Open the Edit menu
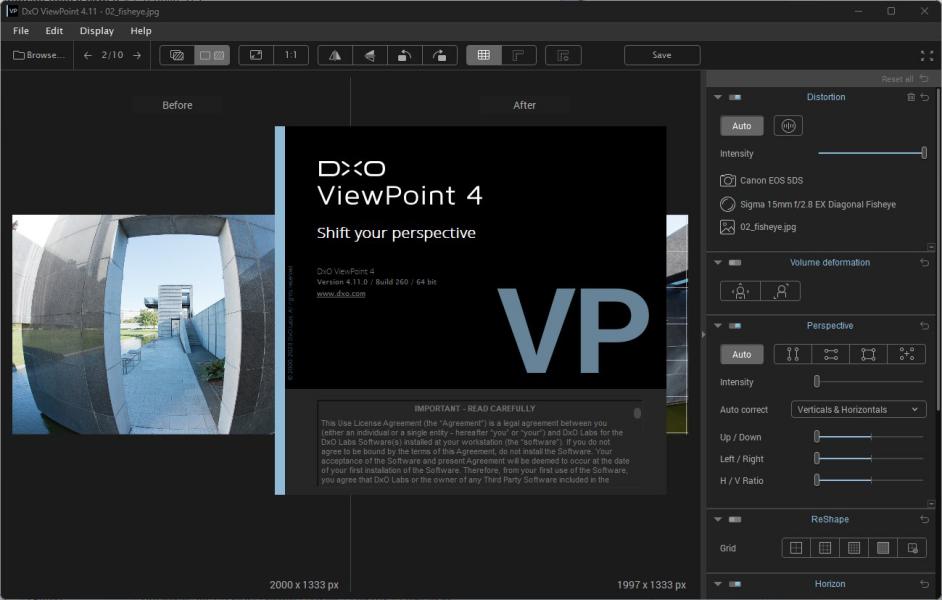The width and height of the screenshot is (942, 600). [54, 31]
